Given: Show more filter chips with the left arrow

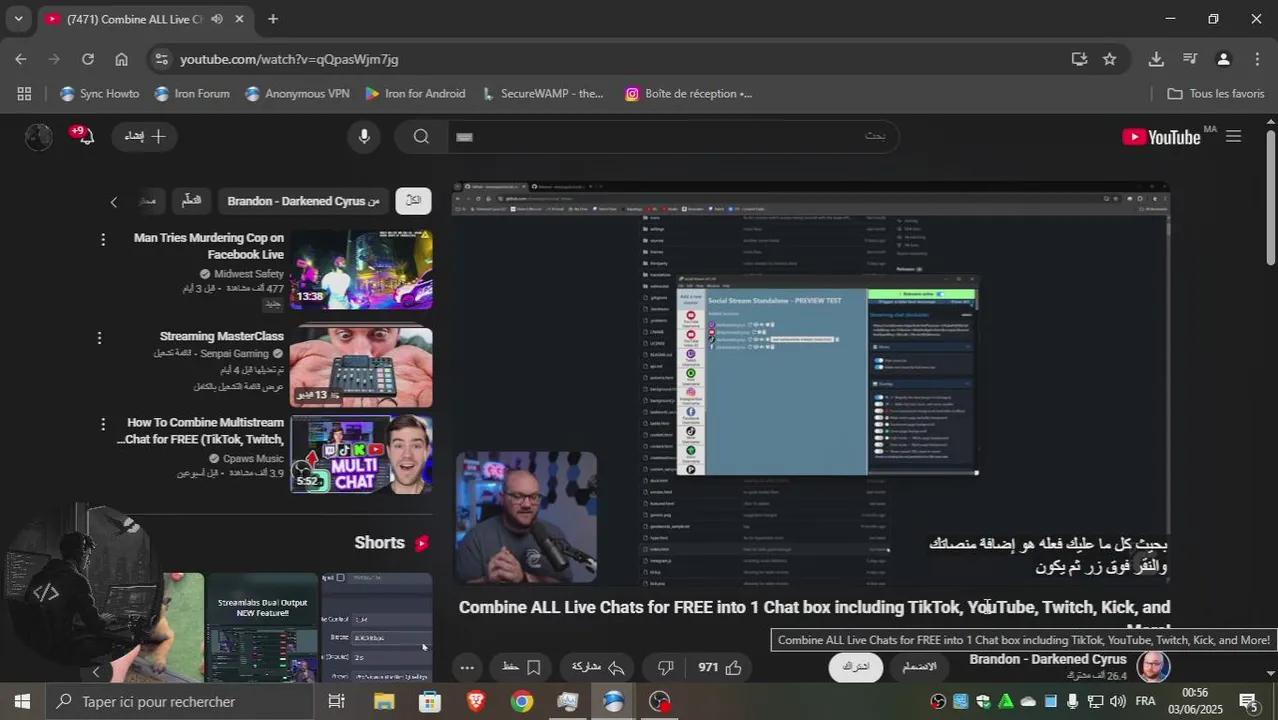Looking at the screenshot, I should [x=113, y=202].
